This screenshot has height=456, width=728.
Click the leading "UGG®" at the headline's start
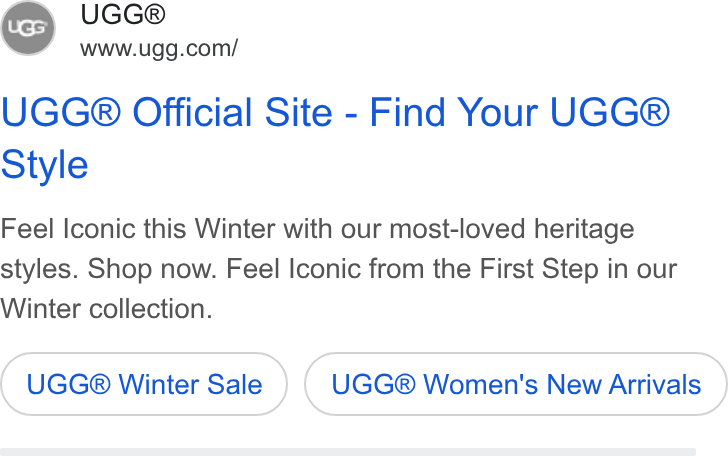[x=61, y=112]
